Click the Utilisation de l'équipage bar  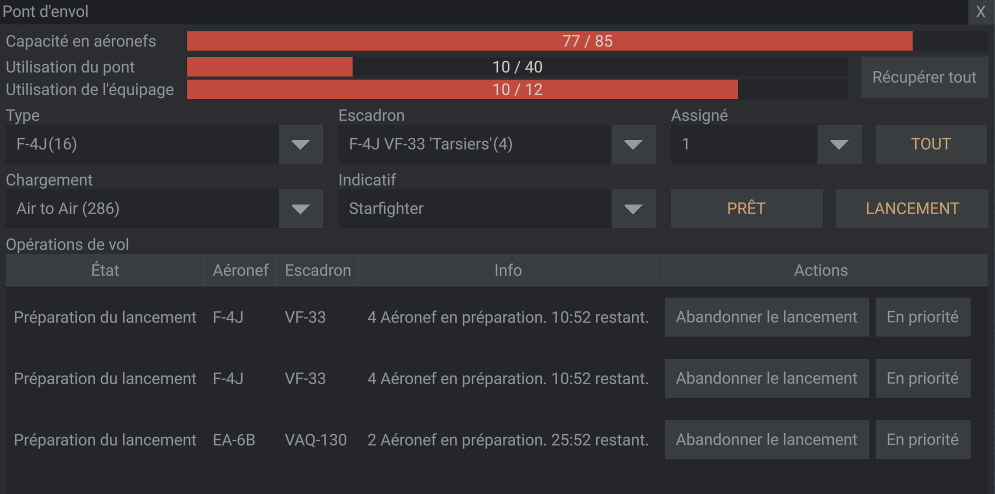pos(517,90)
